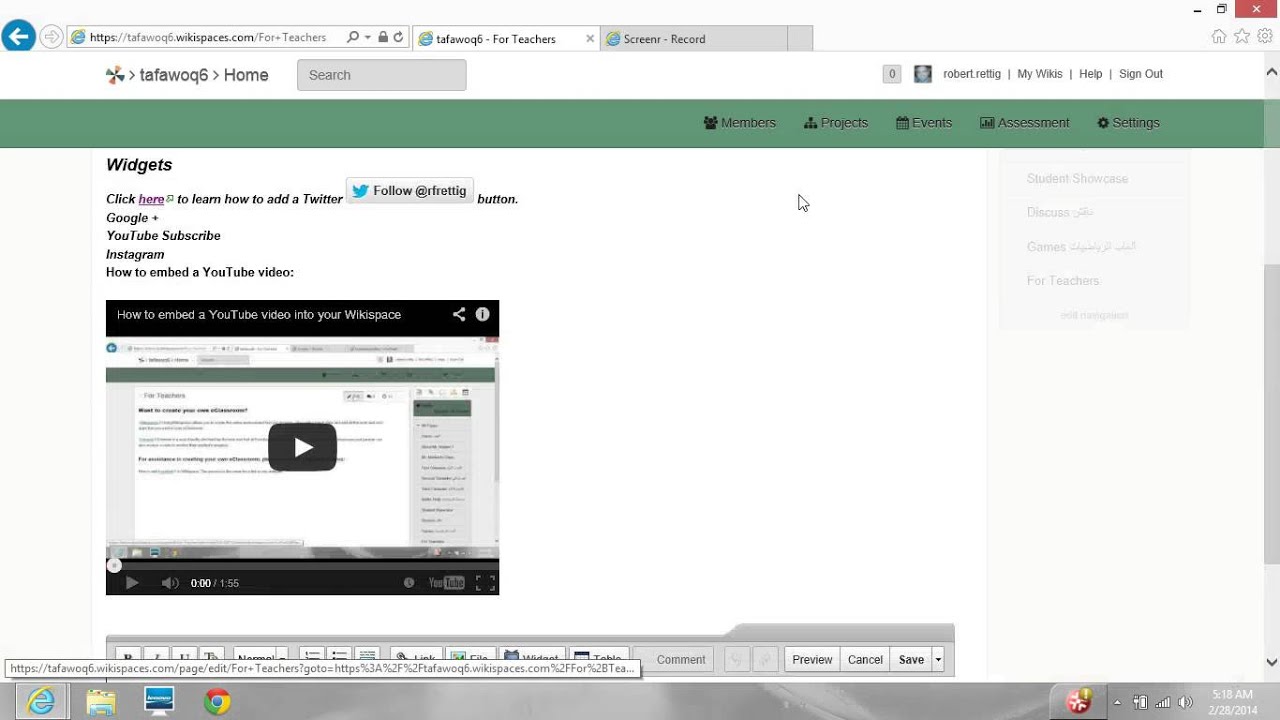Refresh the page with reload icon

[x=398, y=37]
